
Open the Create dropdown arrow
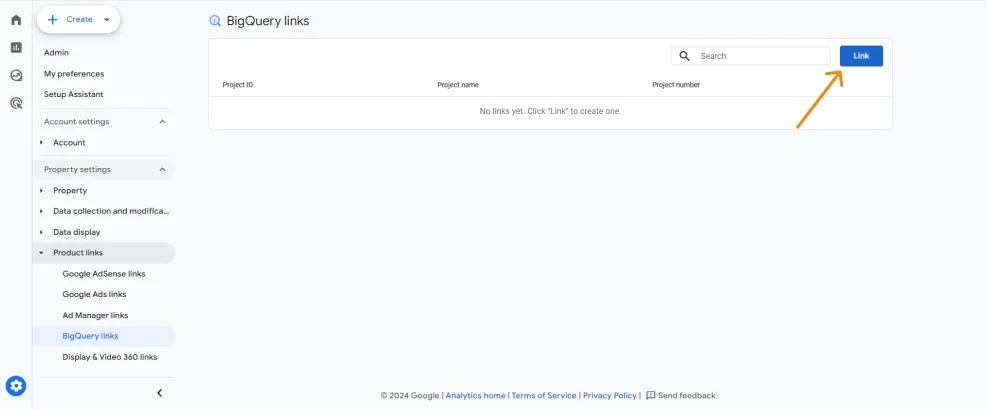click(x=106, y=20)
